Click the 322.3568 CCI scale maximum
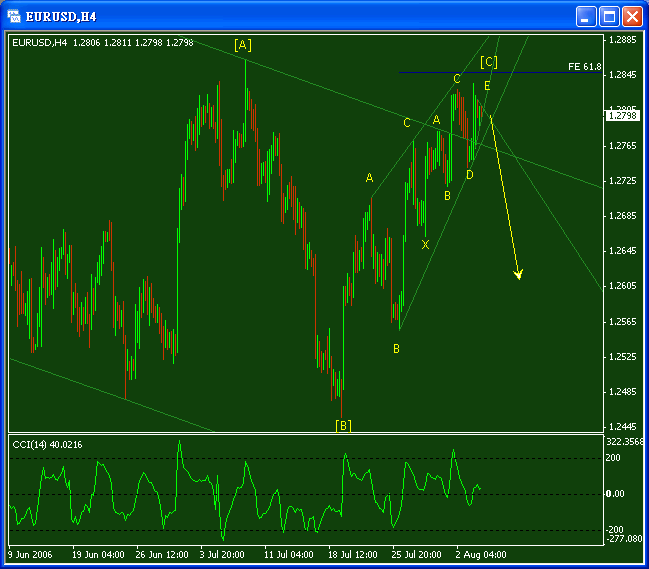 pyautogui.click(x=625, y=442)
